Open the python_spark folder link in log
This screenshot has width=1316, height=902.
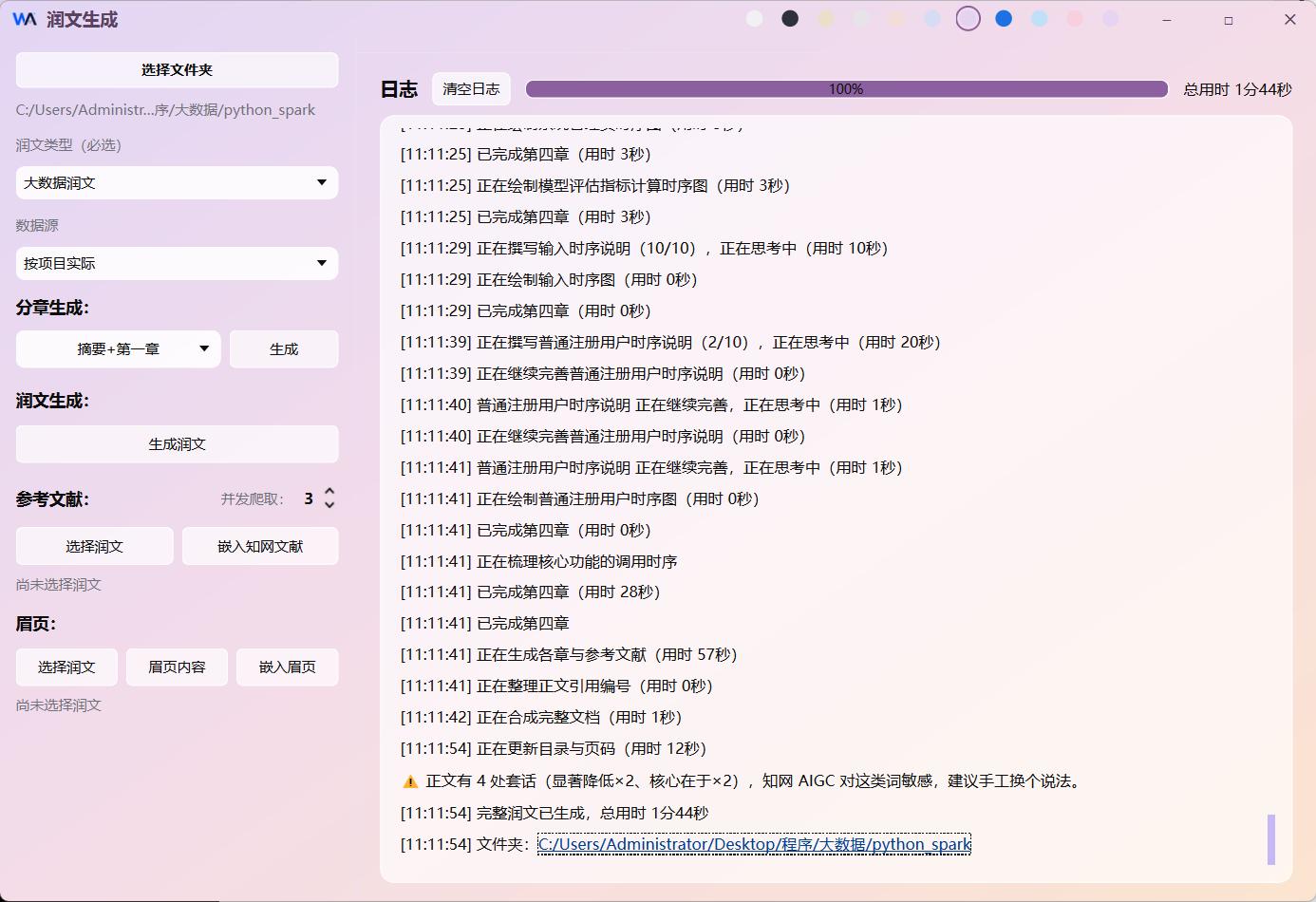(754, 844)
